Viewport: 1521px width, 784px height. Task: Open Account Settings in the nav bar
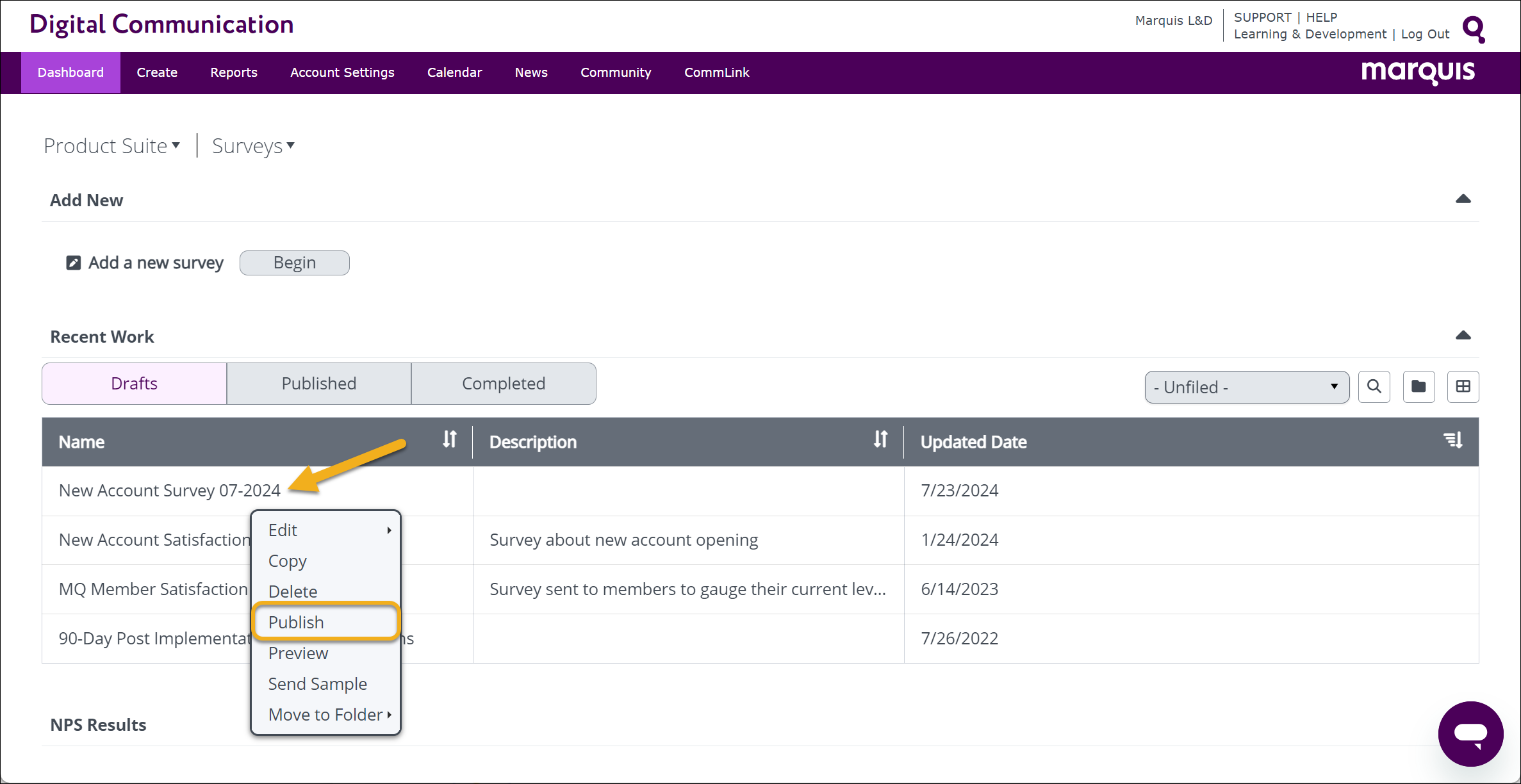(342, 72)
